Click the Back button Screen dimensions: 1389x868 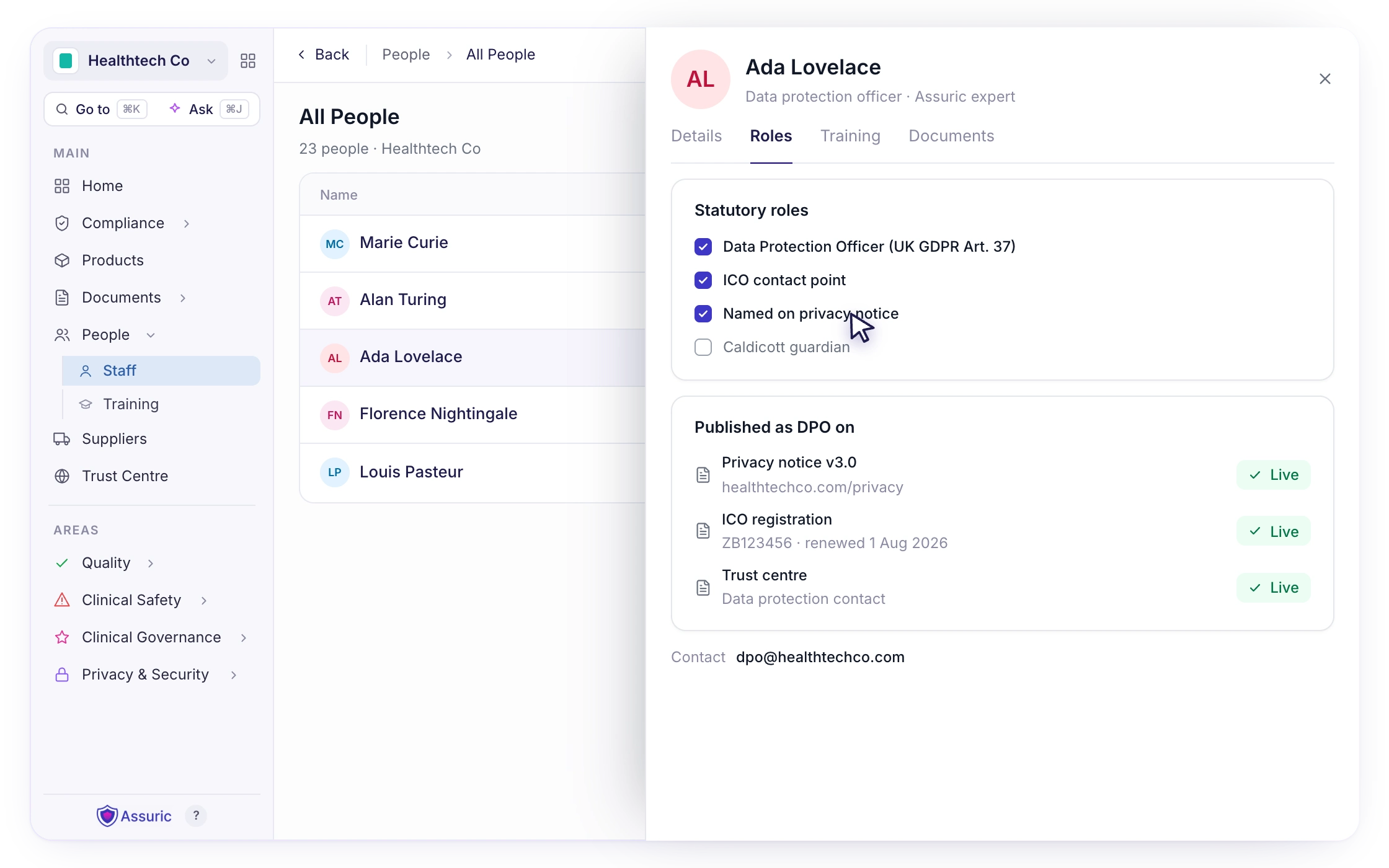click(324, 55)
